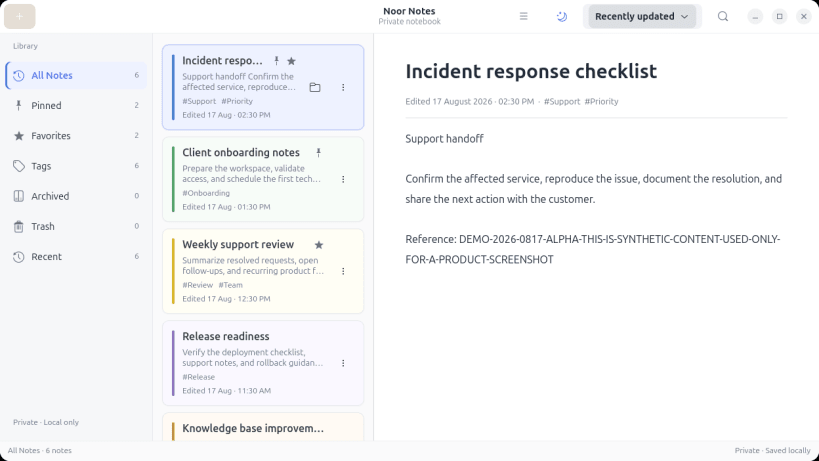819x461 pixels.
Task: Click 'Private · Saved locally' status text
Action: tap(773, 450)
